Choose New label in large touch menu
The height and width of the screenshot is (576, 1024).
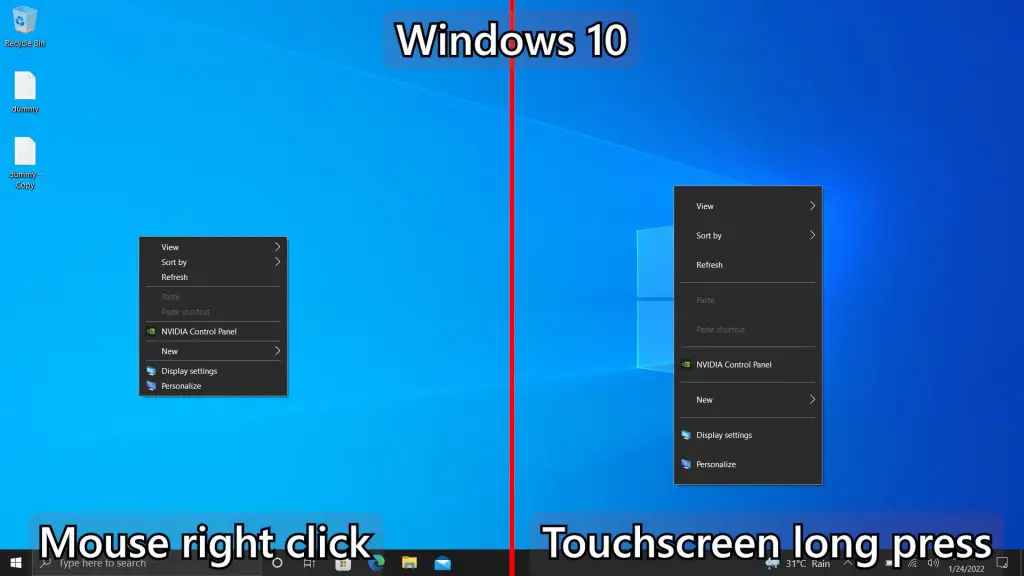pyautogui.click(x=704, y=400)
